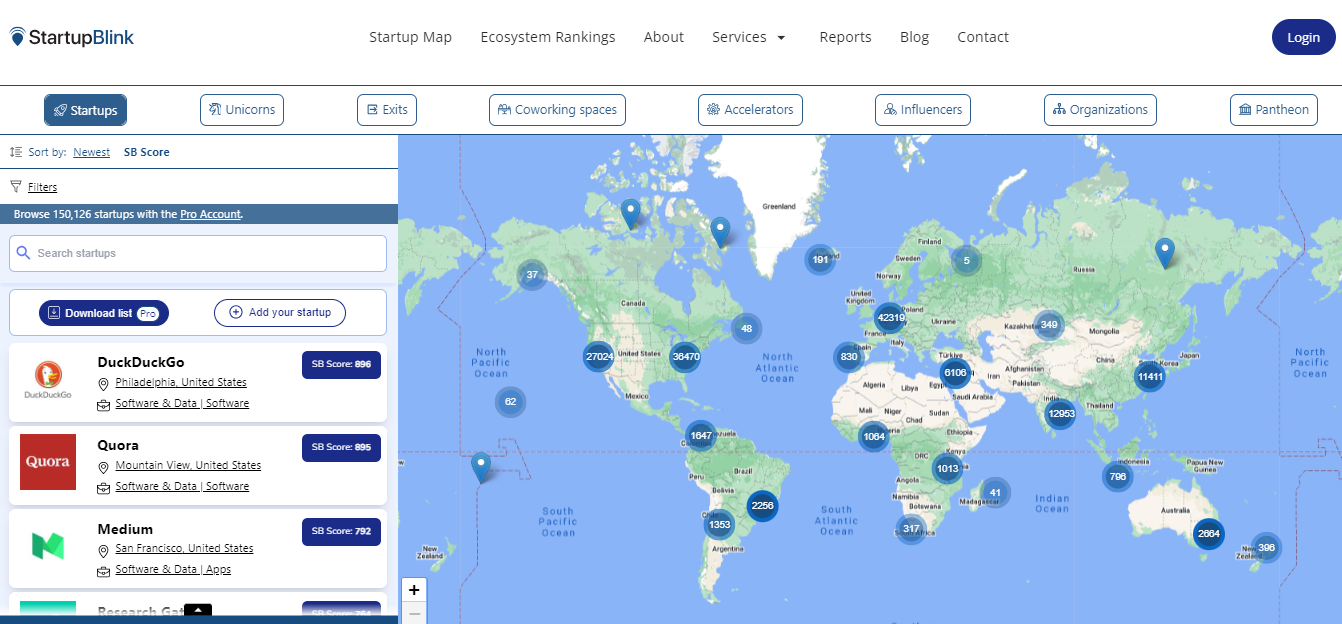Click the 27024 map cluster

click(599, 357)
